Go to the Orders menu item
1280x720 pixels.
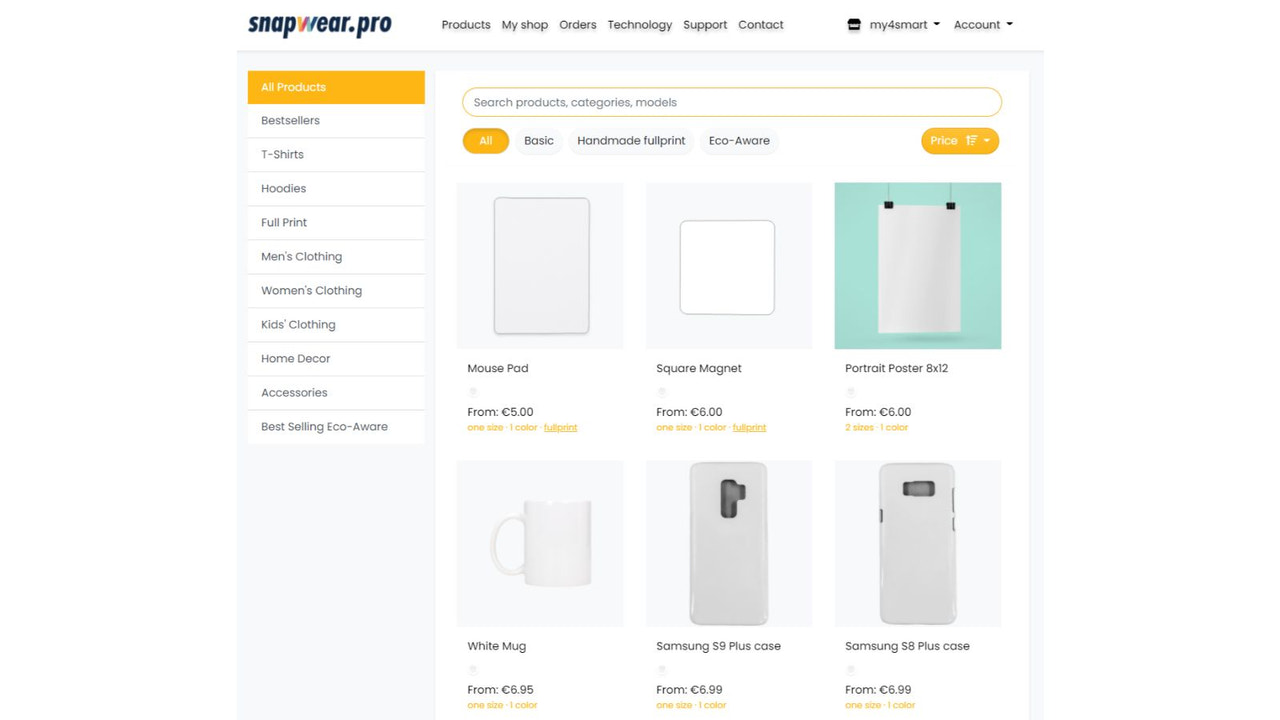[x=578, y=24]
